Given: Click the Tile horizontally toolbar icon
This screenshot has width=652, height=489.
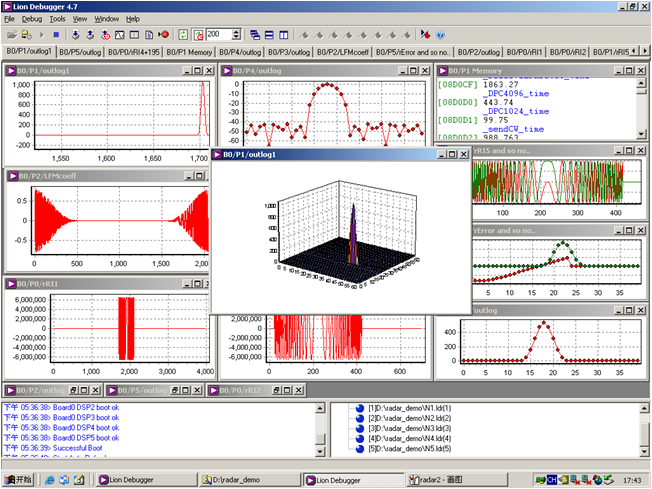Looking at the screenshot, I should point(269,35).
